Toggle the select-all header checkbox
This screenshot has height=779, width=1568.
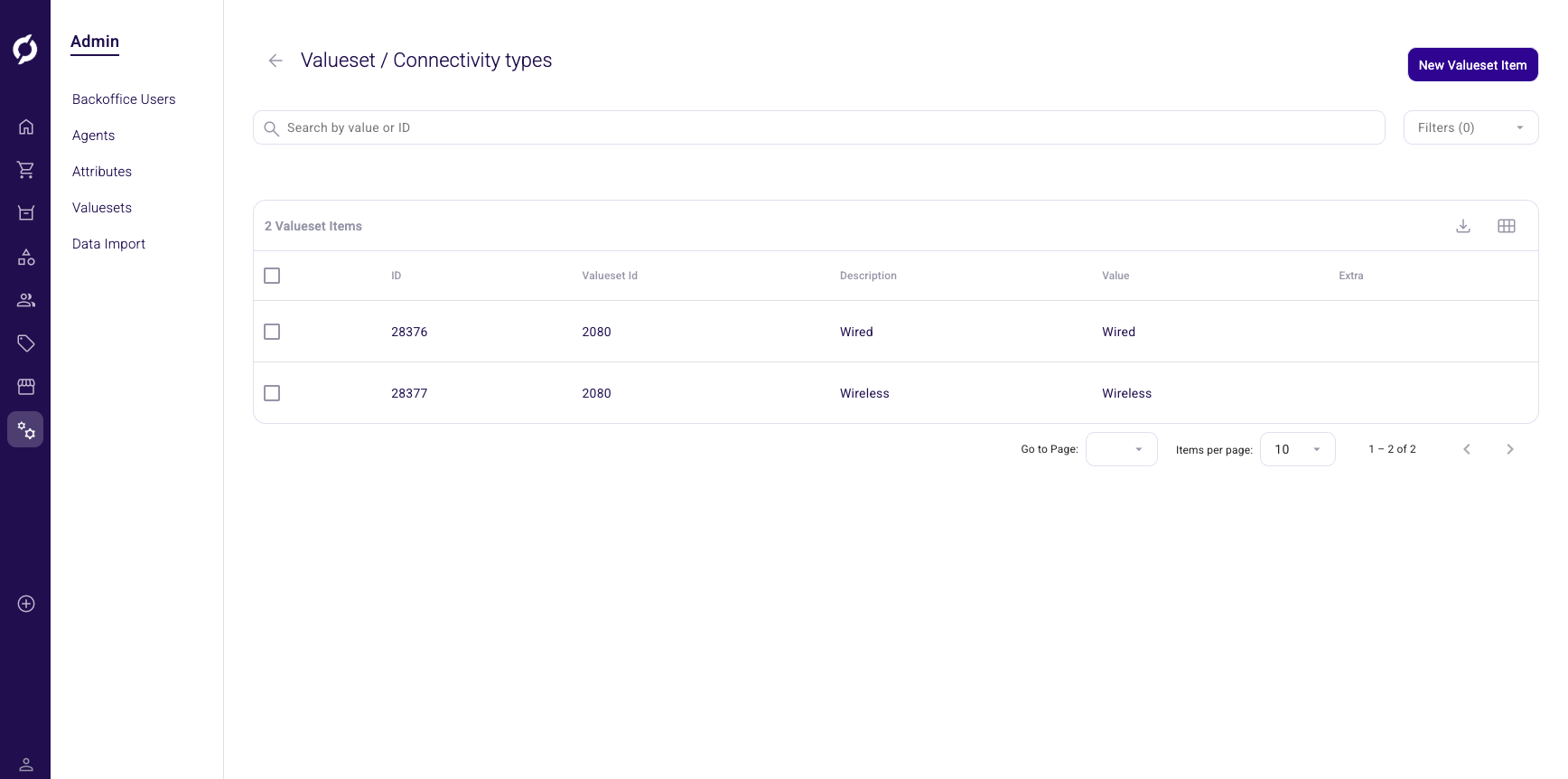(272, 276)
